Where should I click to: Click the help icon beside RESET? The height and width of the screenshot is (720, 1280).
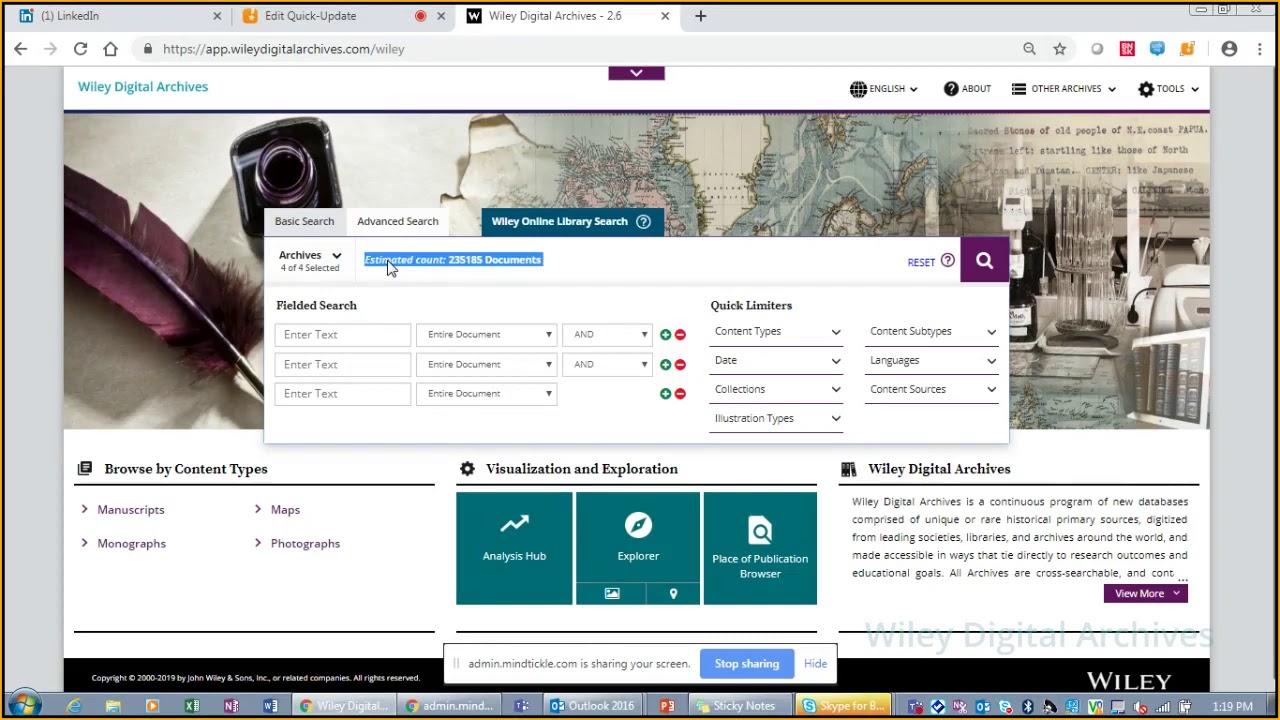tap(948, 261)
